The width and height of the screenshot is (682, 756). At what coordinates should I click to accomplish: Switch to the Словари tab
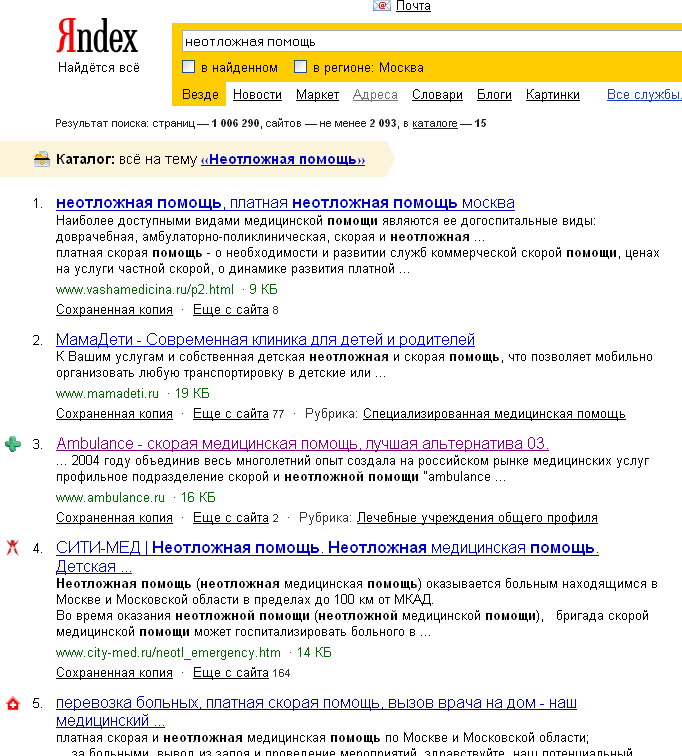click(437, 94)
